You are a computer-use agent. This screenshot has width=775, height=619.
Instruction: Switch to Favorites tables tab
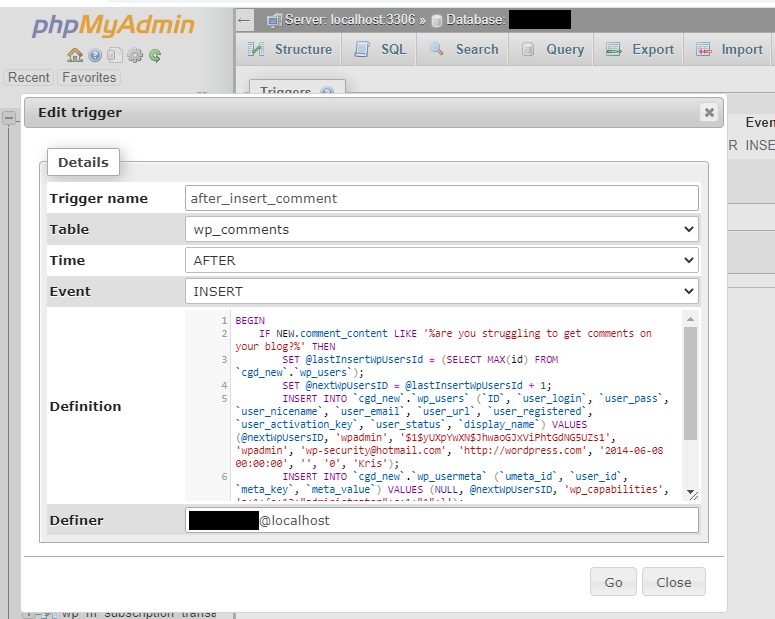pyautogui.click(x=89, y=78)
